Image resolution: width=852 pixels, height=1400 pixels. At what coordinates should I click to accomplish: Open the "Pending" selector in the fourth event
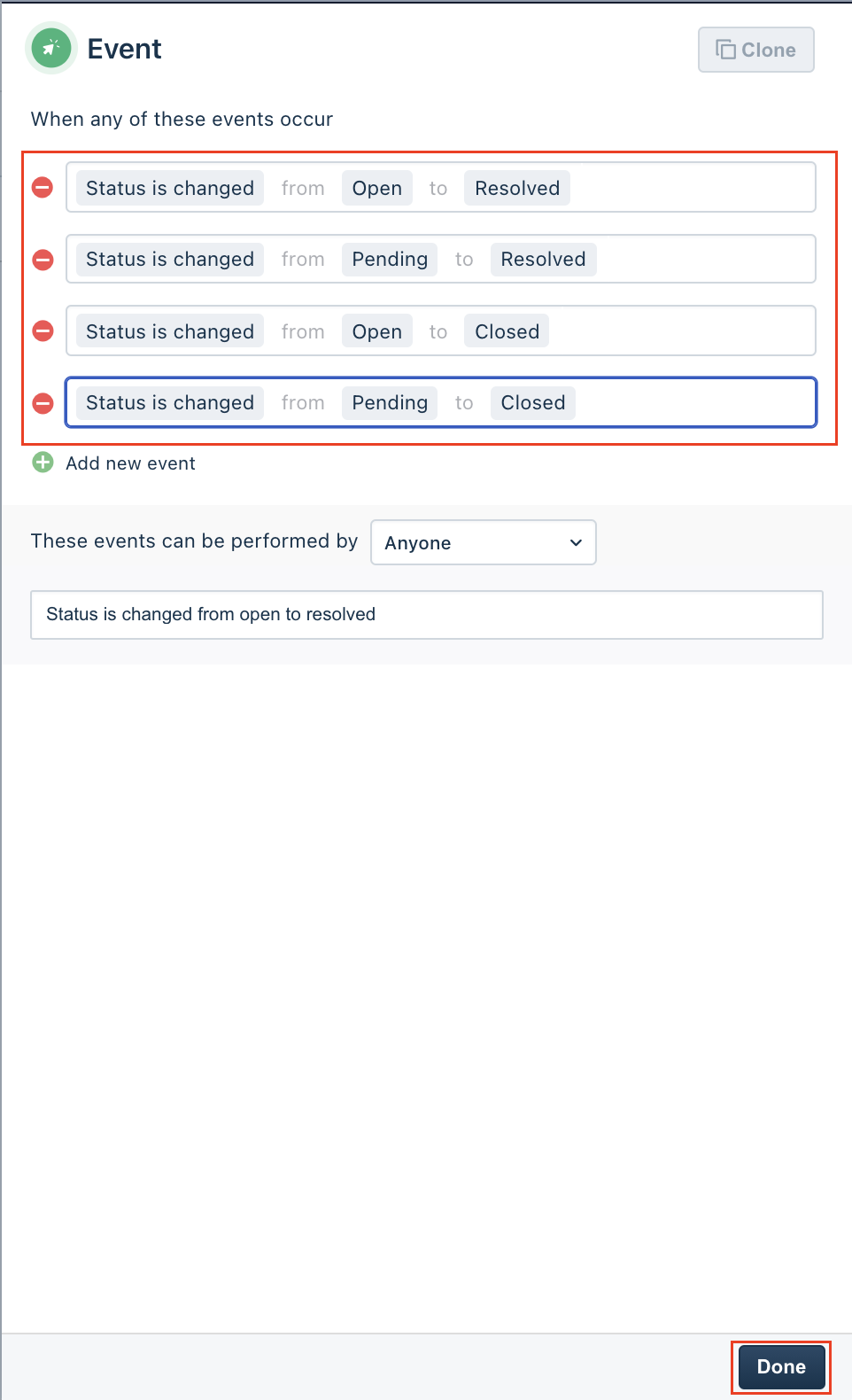click(390, 402)
